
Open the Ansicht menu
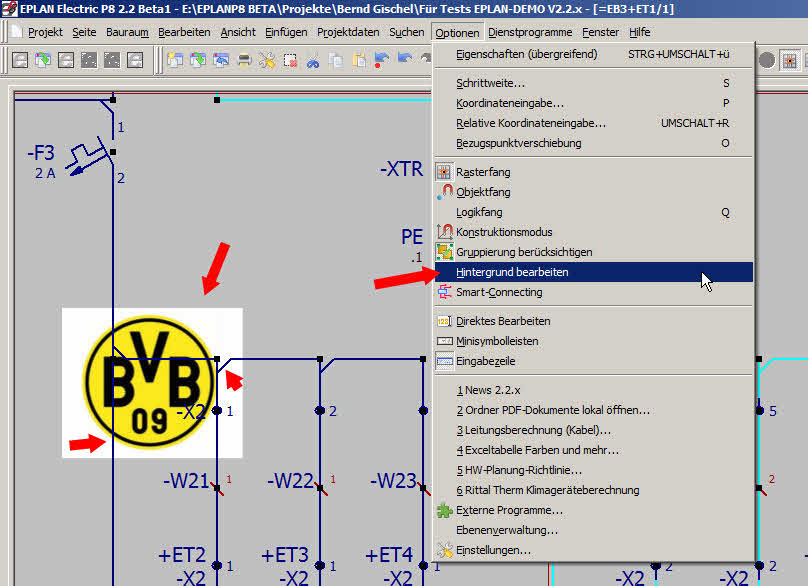[238, 32]
